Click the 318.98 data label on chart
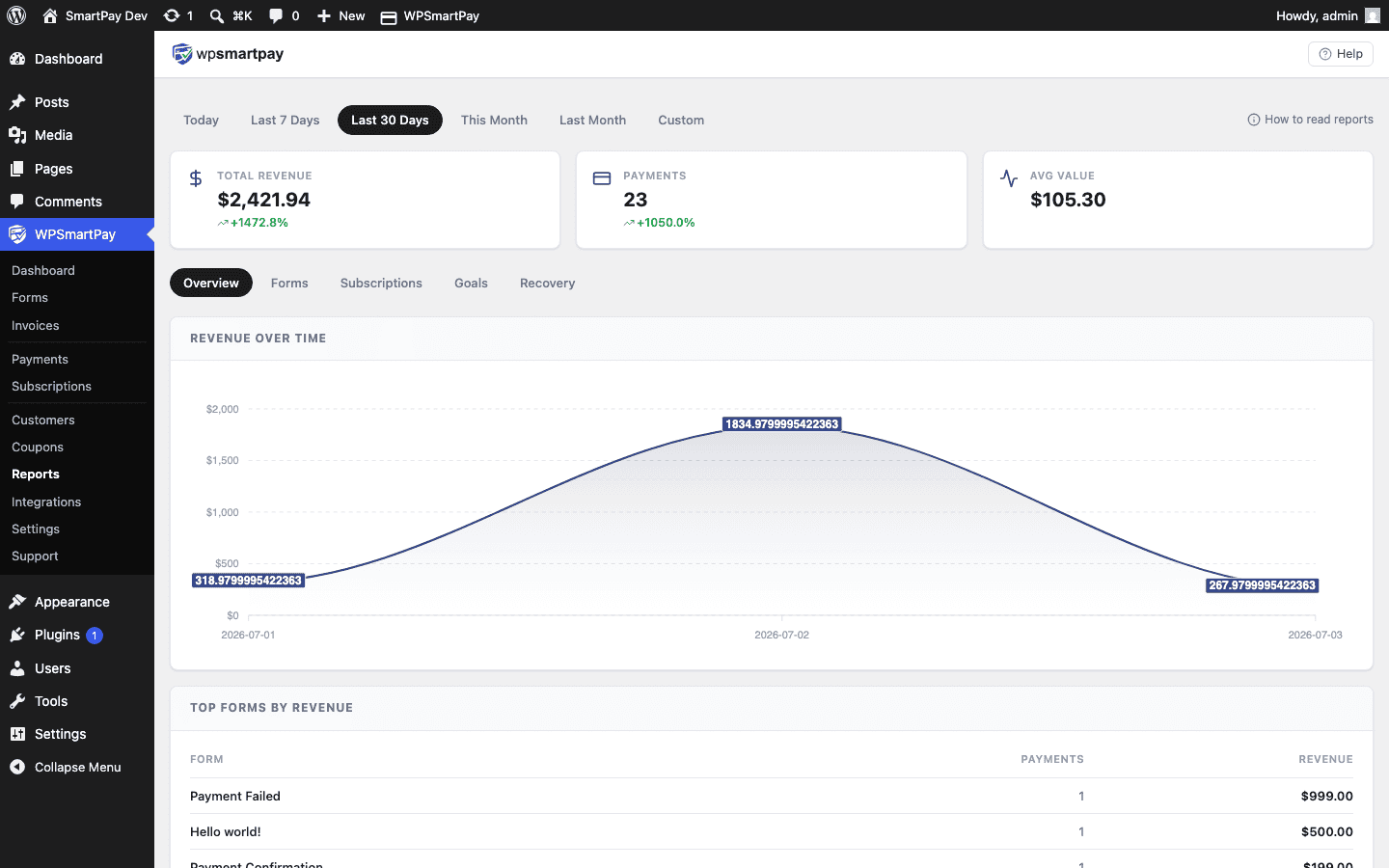The height and width of the screenshot is (868, 1389). click(x=249, y=581)
